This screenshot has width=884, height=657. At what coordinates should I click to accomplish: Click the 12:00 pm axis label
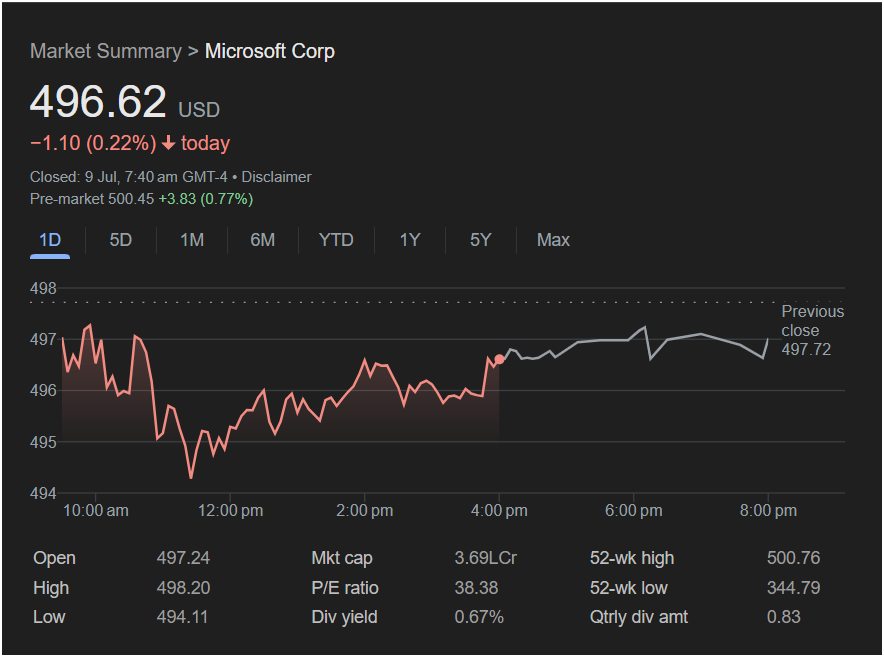pos(230,511)
